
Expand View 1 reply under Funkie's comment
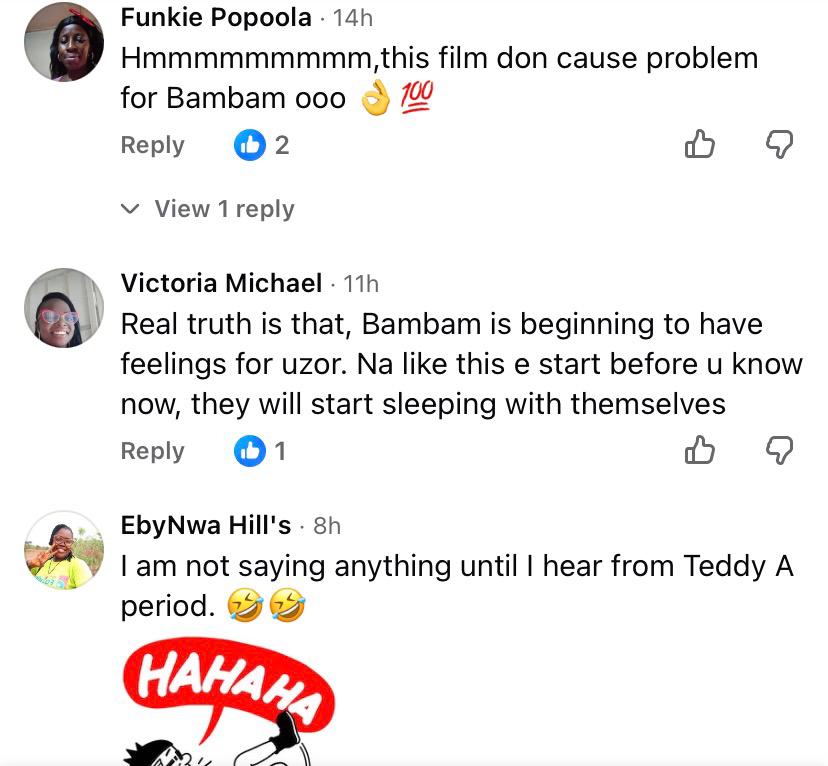coord(224,209)
